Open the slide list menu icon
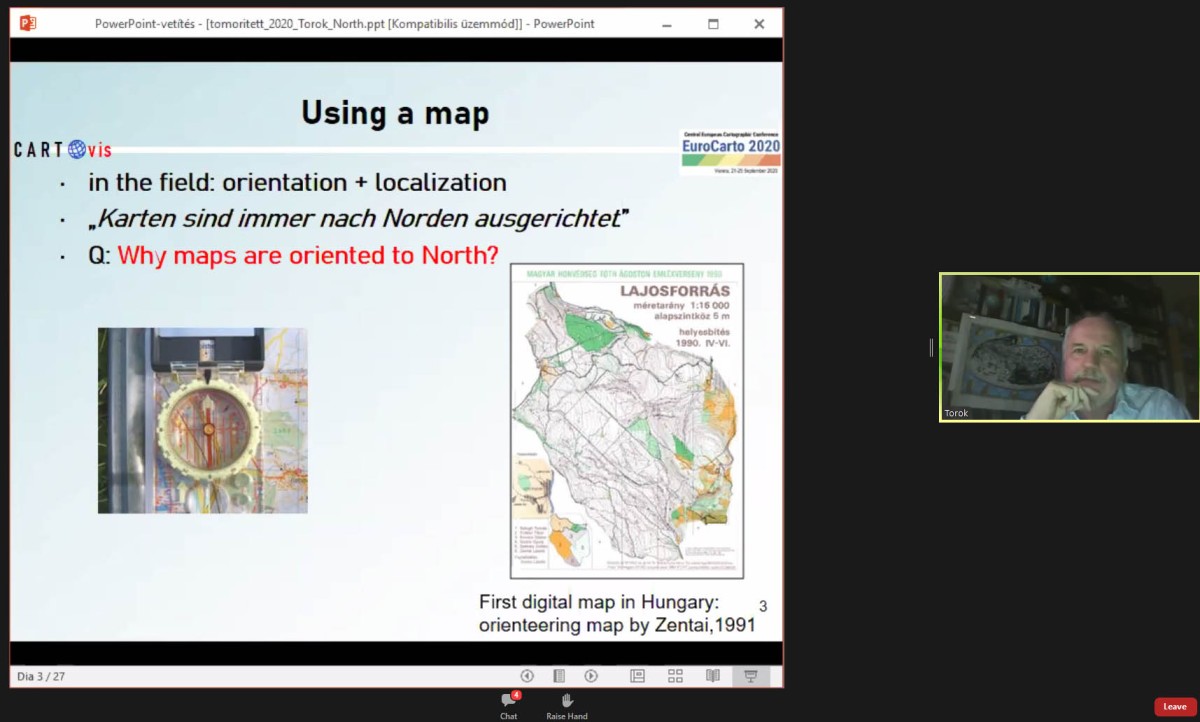Viewport: 1200px width, 722px height. pyautogui.click(x=559, y=676)
